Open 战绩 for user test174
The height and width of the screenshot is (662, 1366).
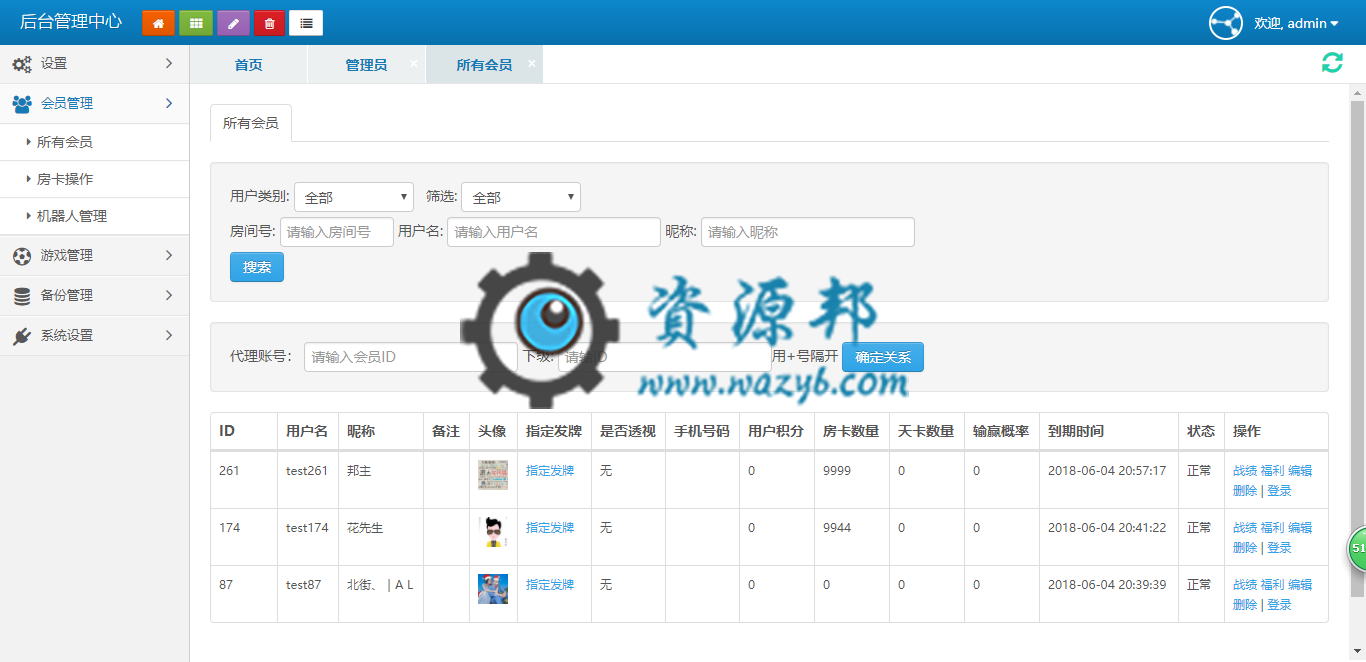point(1245,528)
